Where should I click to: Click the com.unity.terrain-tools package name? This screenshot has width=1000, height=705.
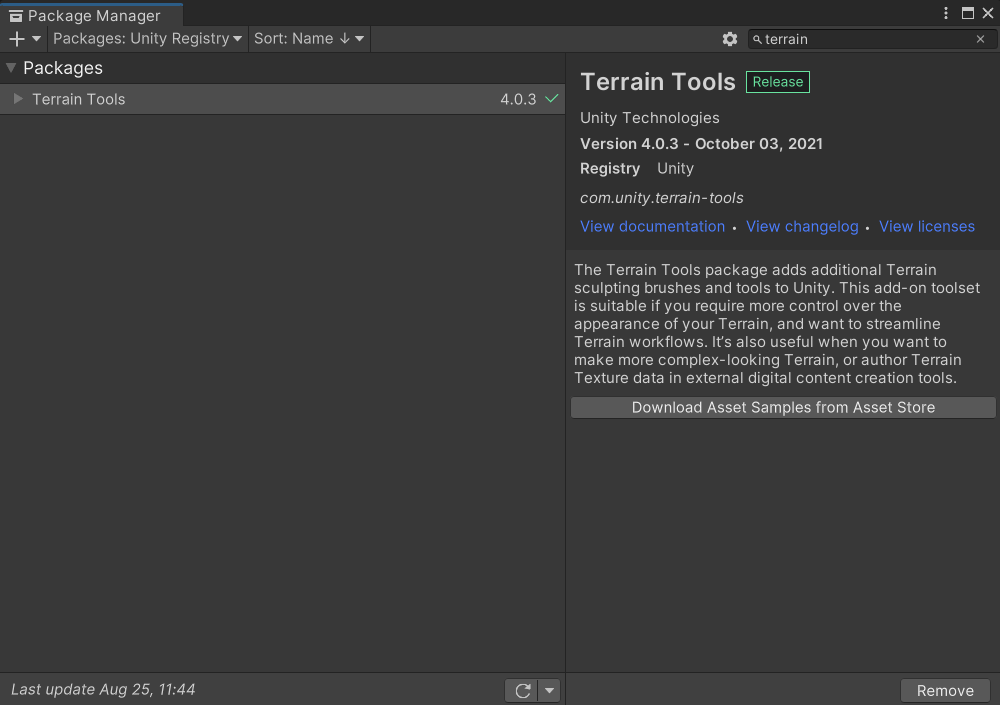pyautogui.click(x=661, y=198)
